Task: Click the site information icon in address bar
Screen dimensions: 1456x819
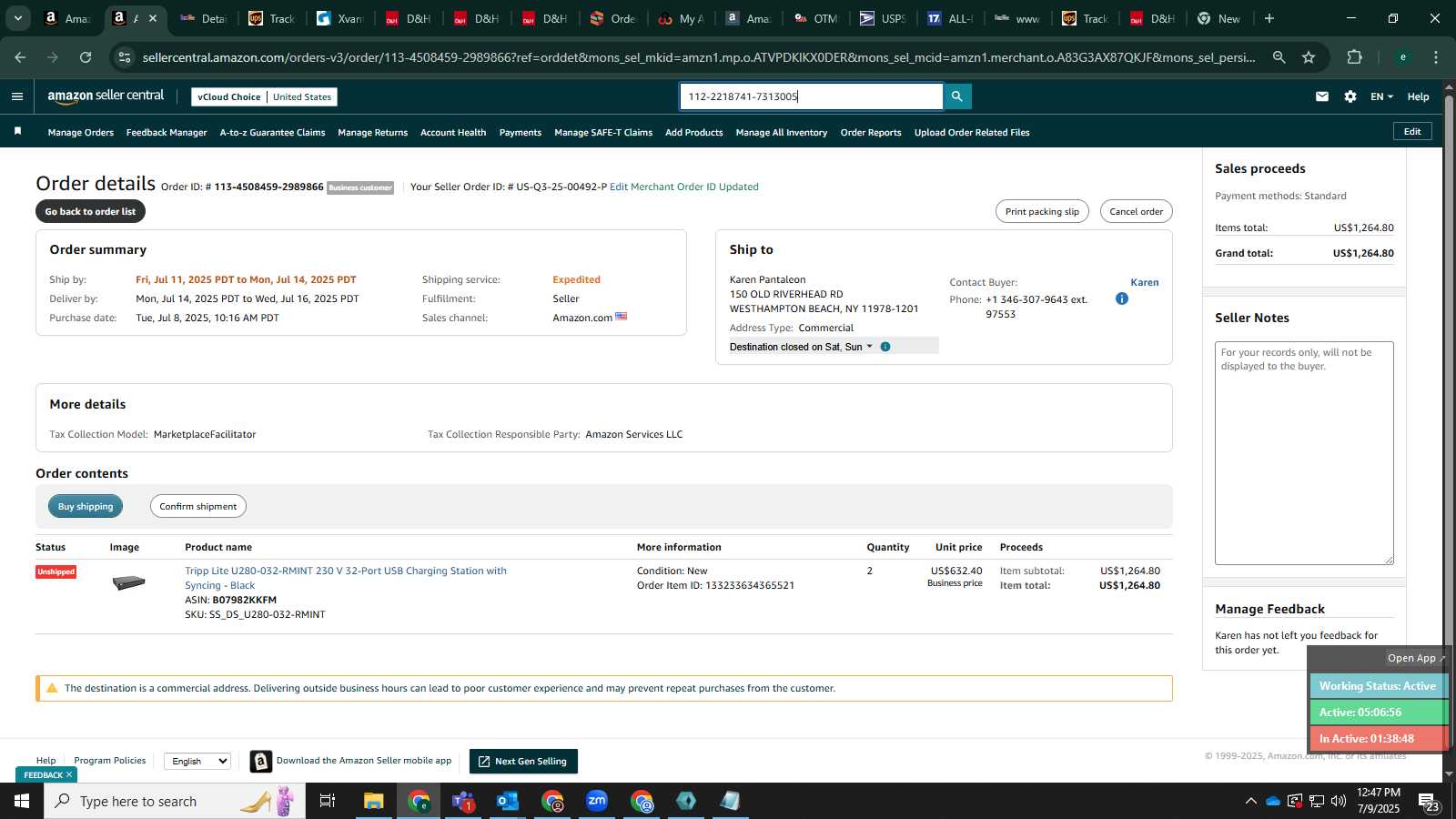Action: (125, 57)
